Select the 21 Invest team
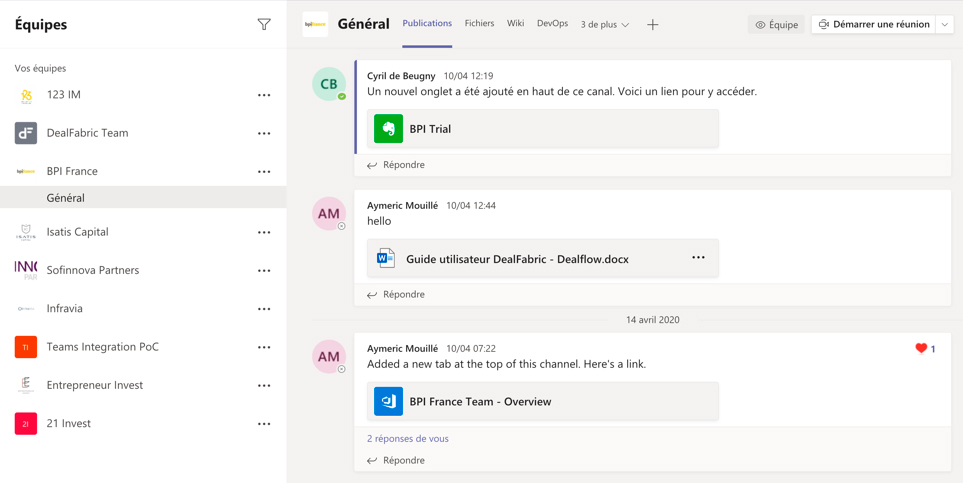963x483 pixels. coord(69,423)
